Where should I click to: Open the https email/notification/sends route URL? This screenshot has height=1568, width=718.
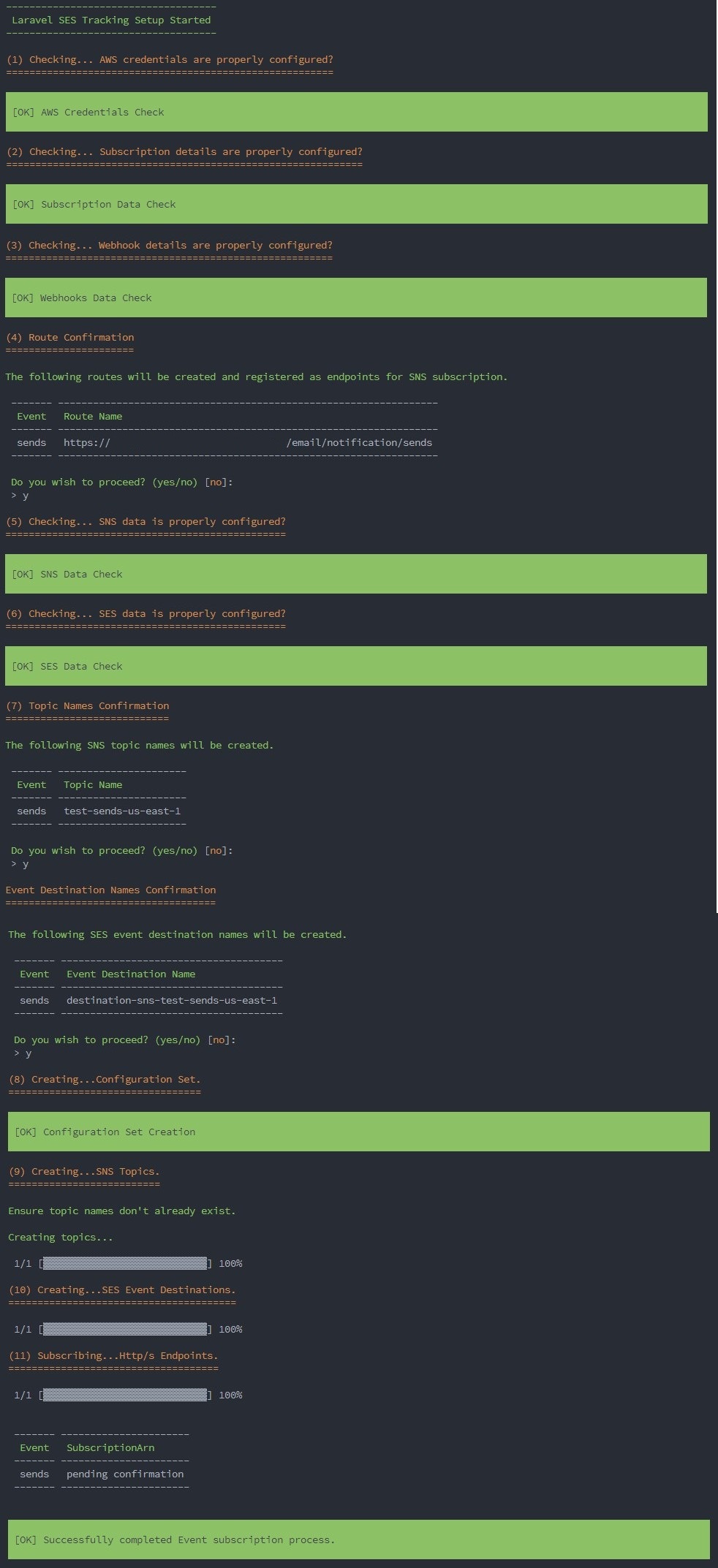[248, 442]
